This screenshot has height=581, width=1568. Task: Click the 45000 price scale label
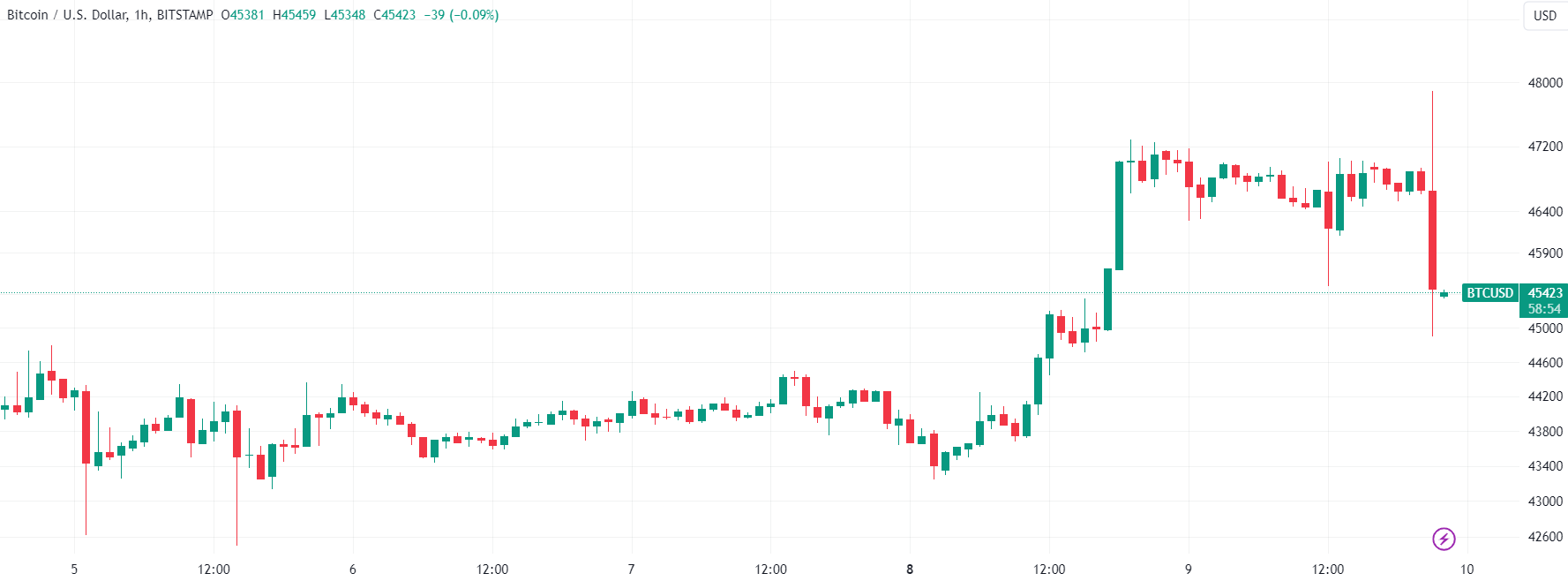click(x=1545, y=328)
